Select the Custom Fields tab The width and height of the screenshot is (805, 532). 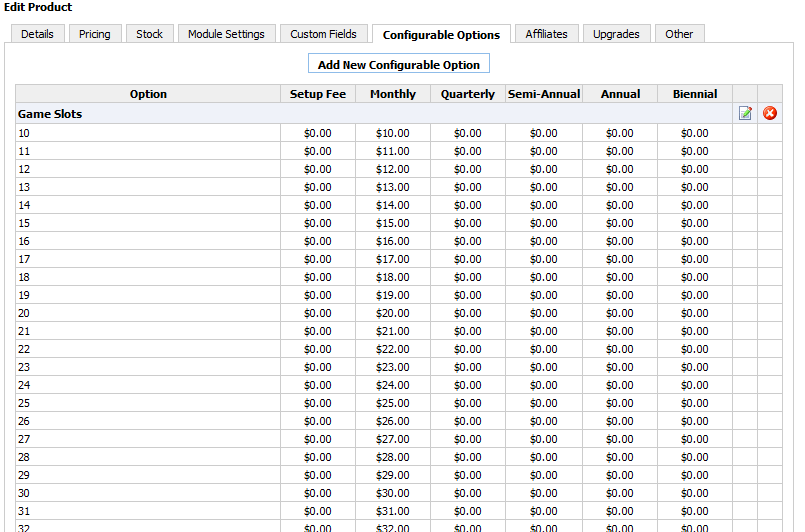click(x=323, y=34)
